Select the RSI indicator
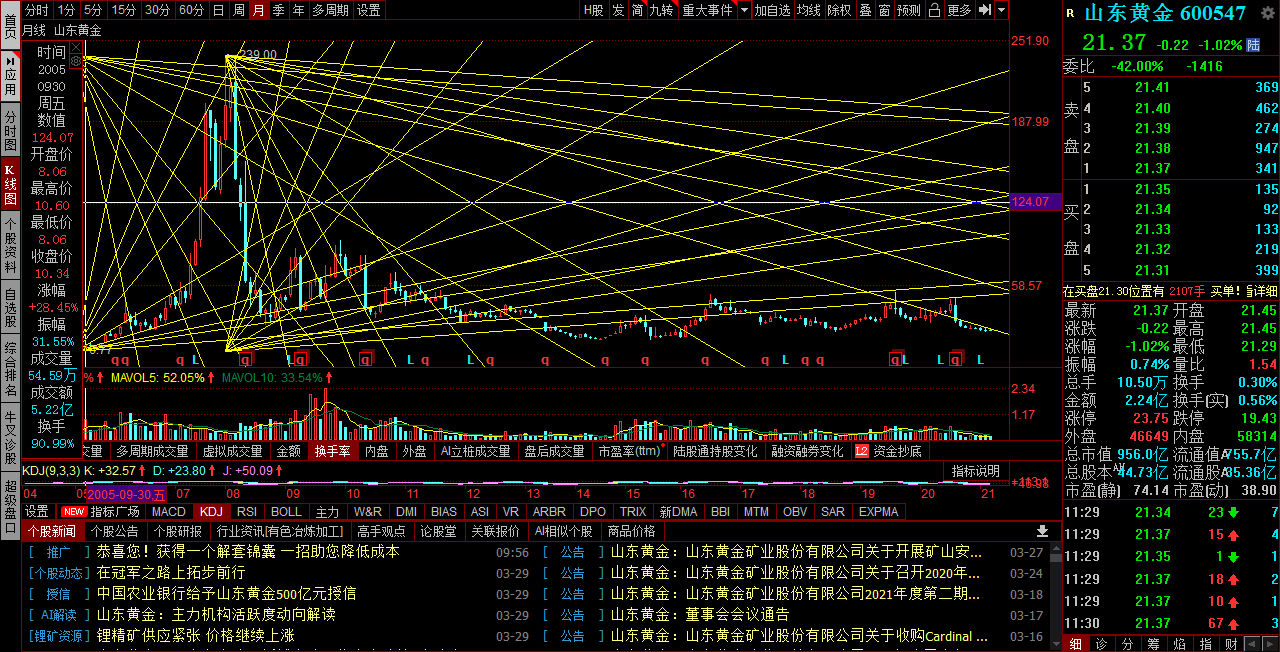The image size is (1280, 652). (x=246, y=512)
